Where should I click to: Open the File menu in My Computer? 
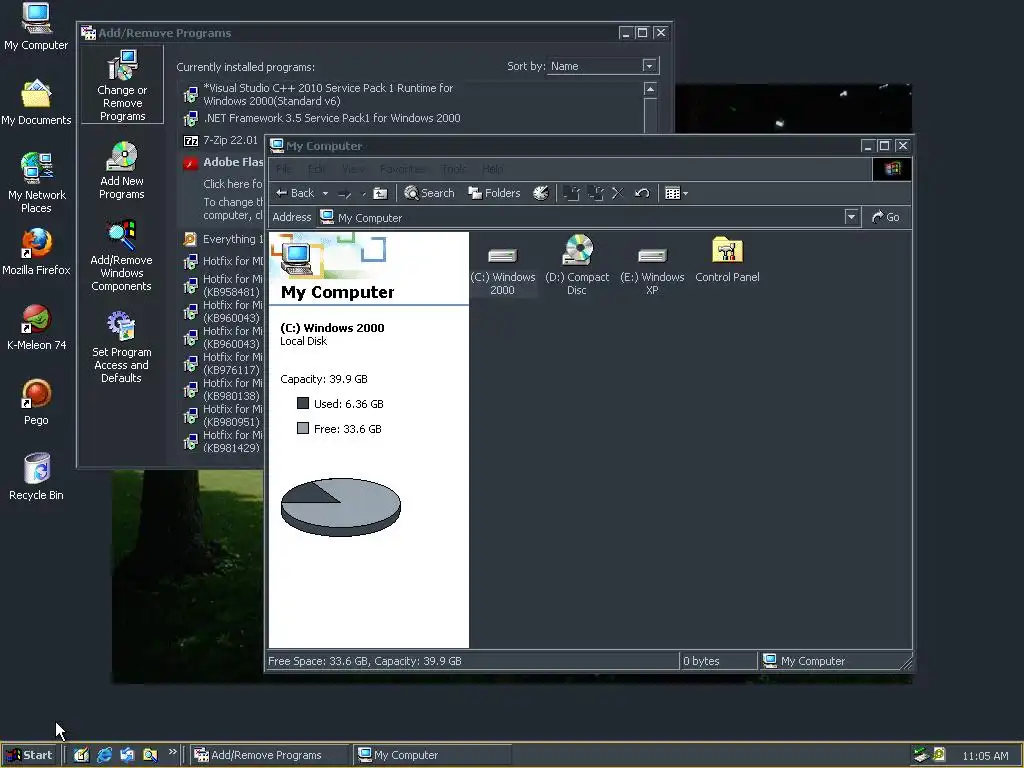pos(284,169)
